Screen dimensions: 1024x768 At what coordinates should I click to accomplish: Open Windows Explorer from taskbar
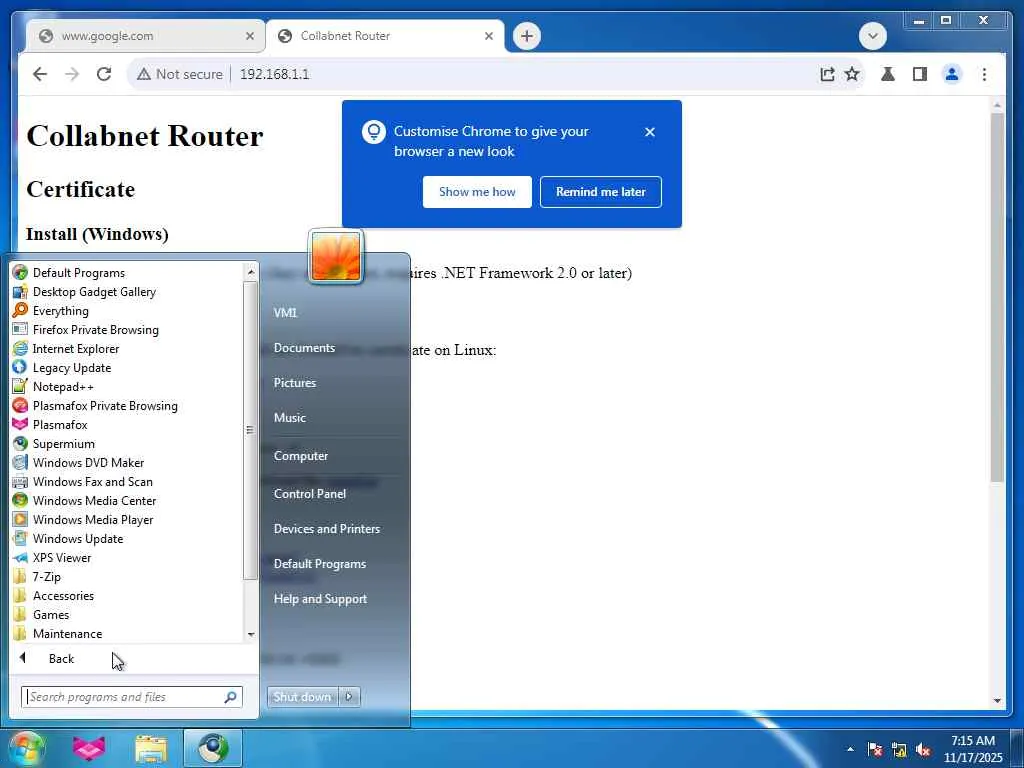coord(151,748)
